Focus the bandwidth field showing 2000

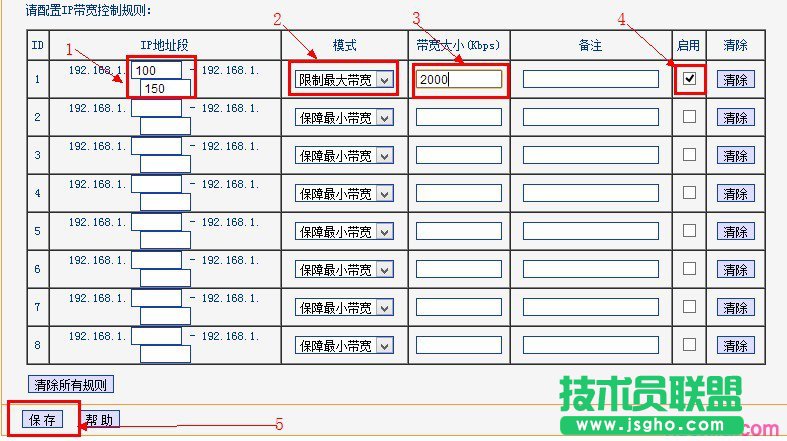[x=459, y=80]
